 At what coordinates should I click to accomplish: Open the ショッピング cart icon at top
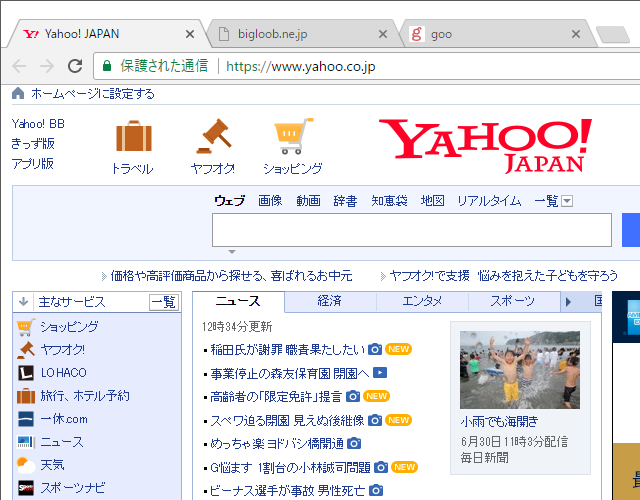(293, 136)
